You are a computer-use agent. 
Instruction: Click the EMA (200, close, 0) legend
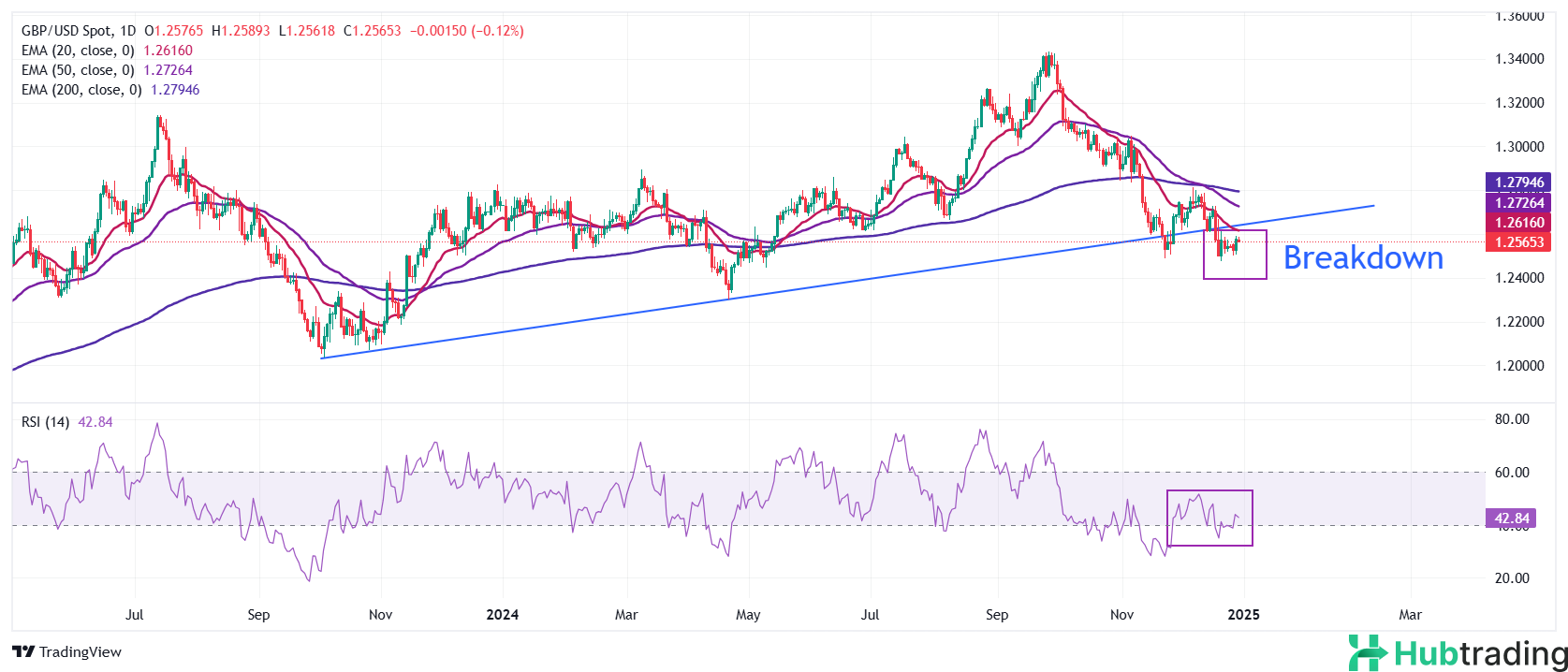tap(81, 90)
